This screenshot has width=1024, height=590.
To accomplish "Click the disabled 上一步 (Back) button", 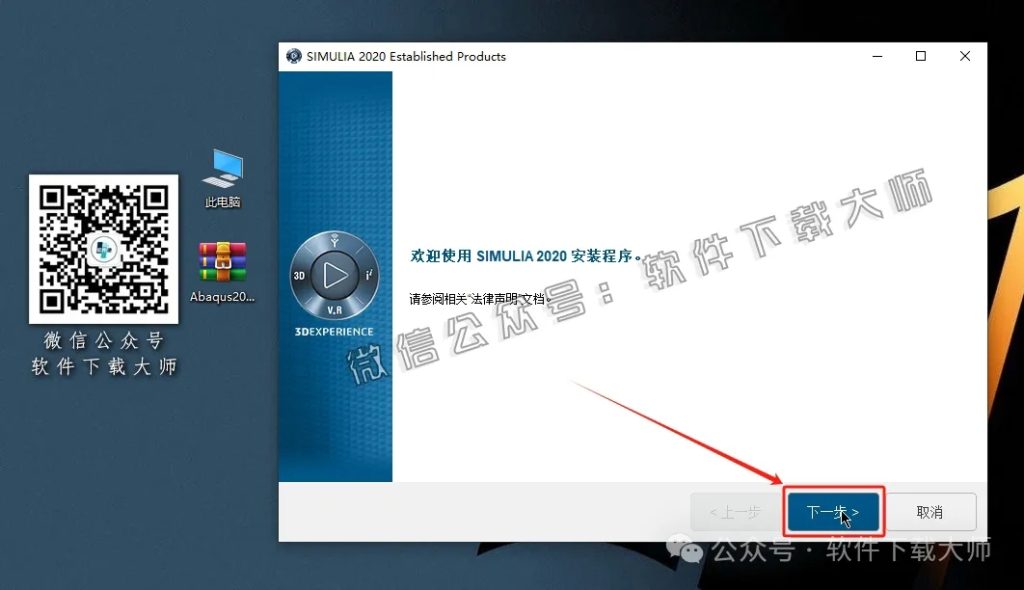I will [x=734, y=511].
